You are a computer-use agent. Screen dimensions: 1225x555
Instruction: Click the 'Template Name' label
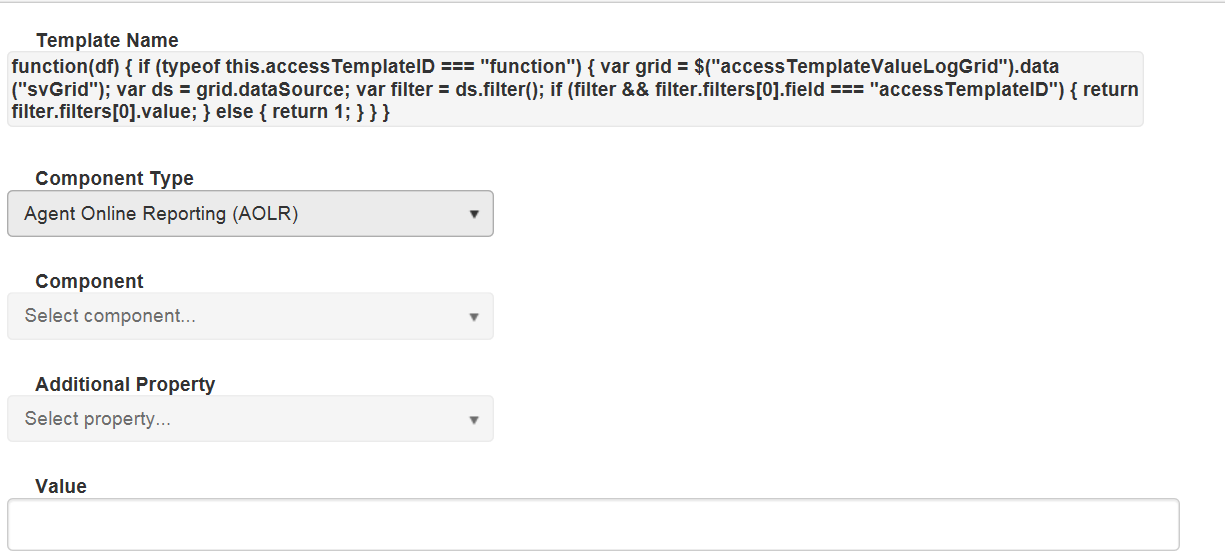[x=107, y=41]
